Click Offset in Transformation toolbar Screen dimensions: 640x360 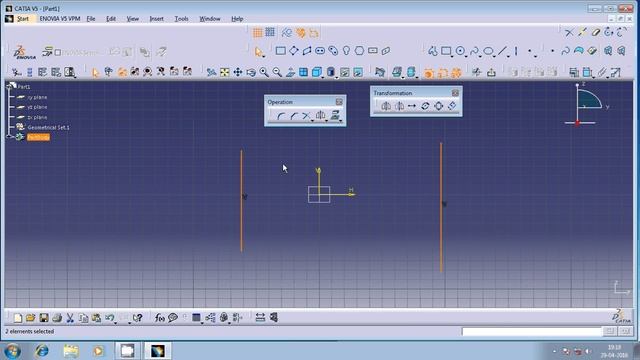pos(451,106)
